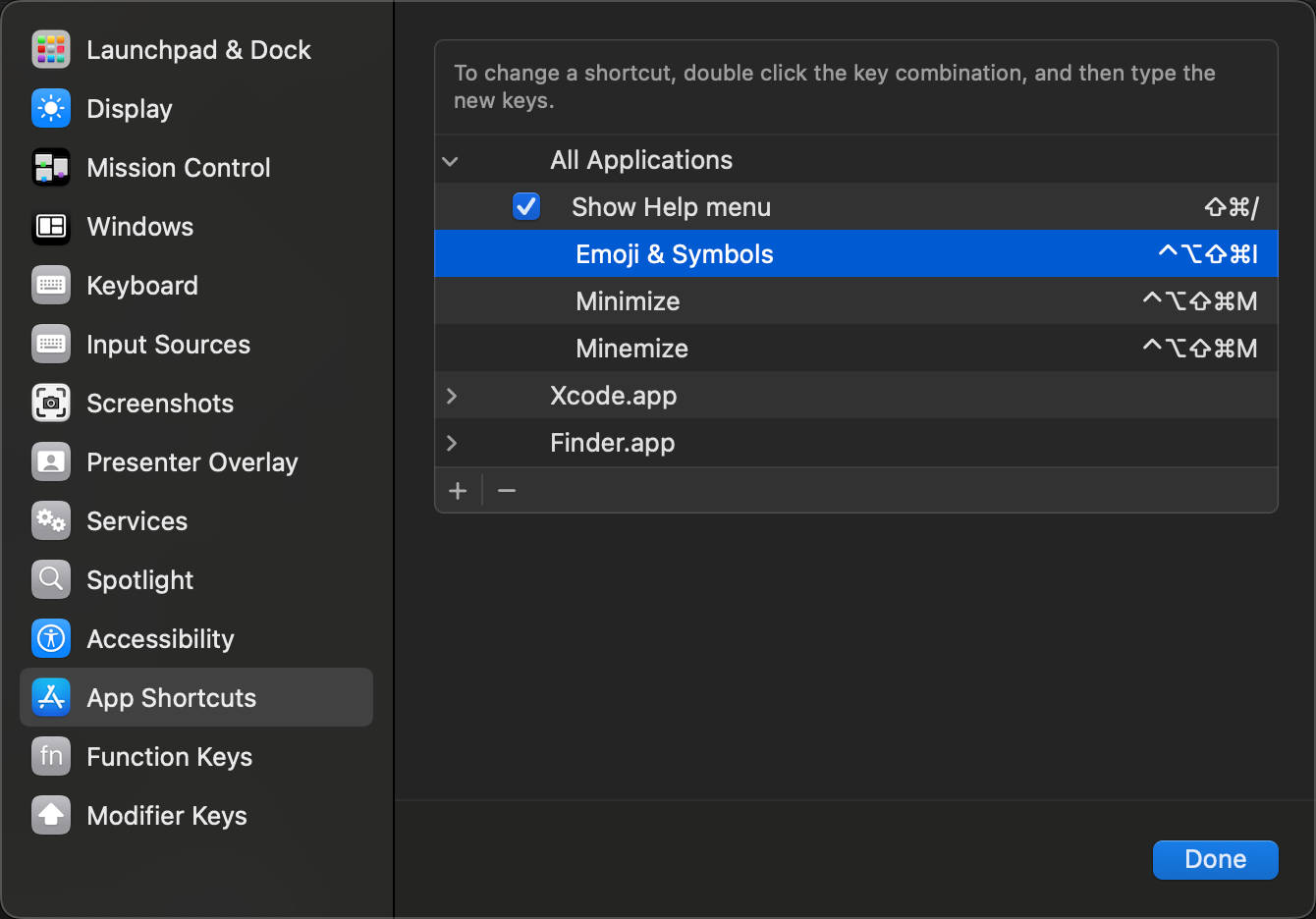Uncheck the Show Help menu checkbox
The width and height of the screenshot is (1316, 919).
526,206
